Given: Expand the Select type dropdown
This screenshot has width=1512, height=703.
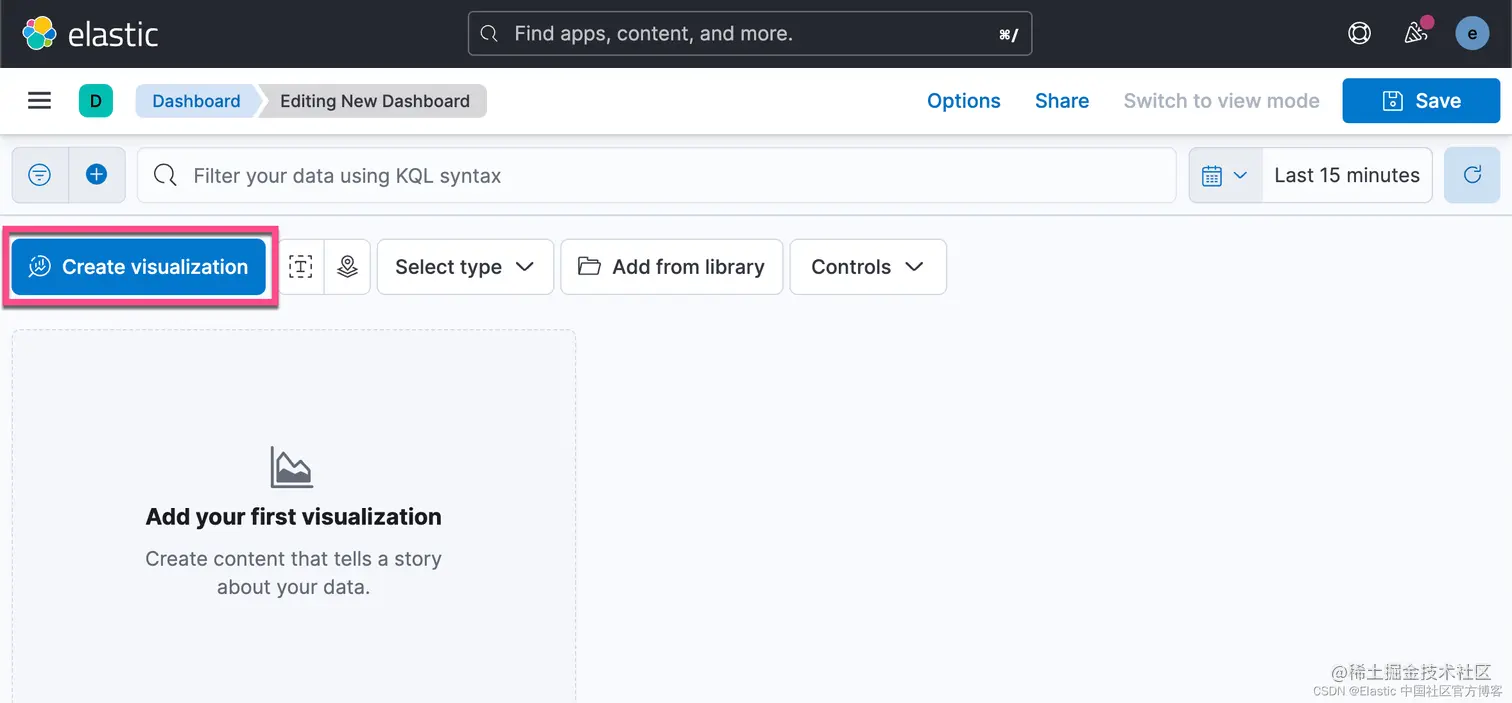Looking at the screenshot, I should click(465, 267).
